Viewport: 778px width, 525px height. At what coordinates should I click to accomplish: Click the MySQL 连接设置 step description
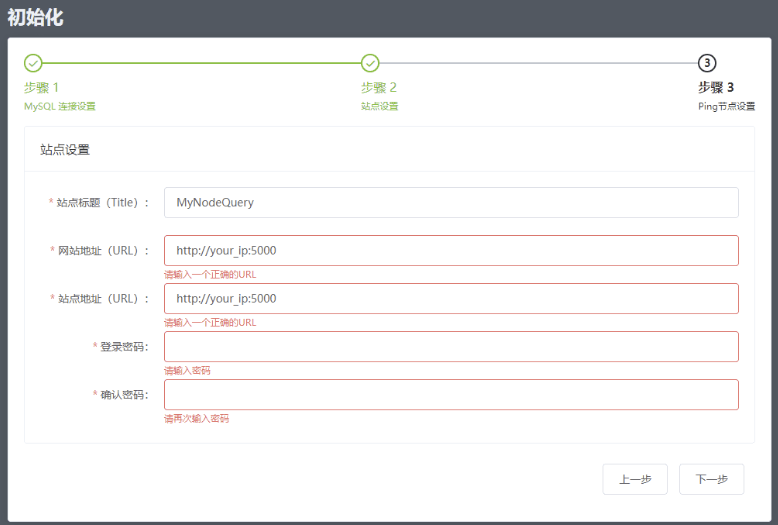60,106
